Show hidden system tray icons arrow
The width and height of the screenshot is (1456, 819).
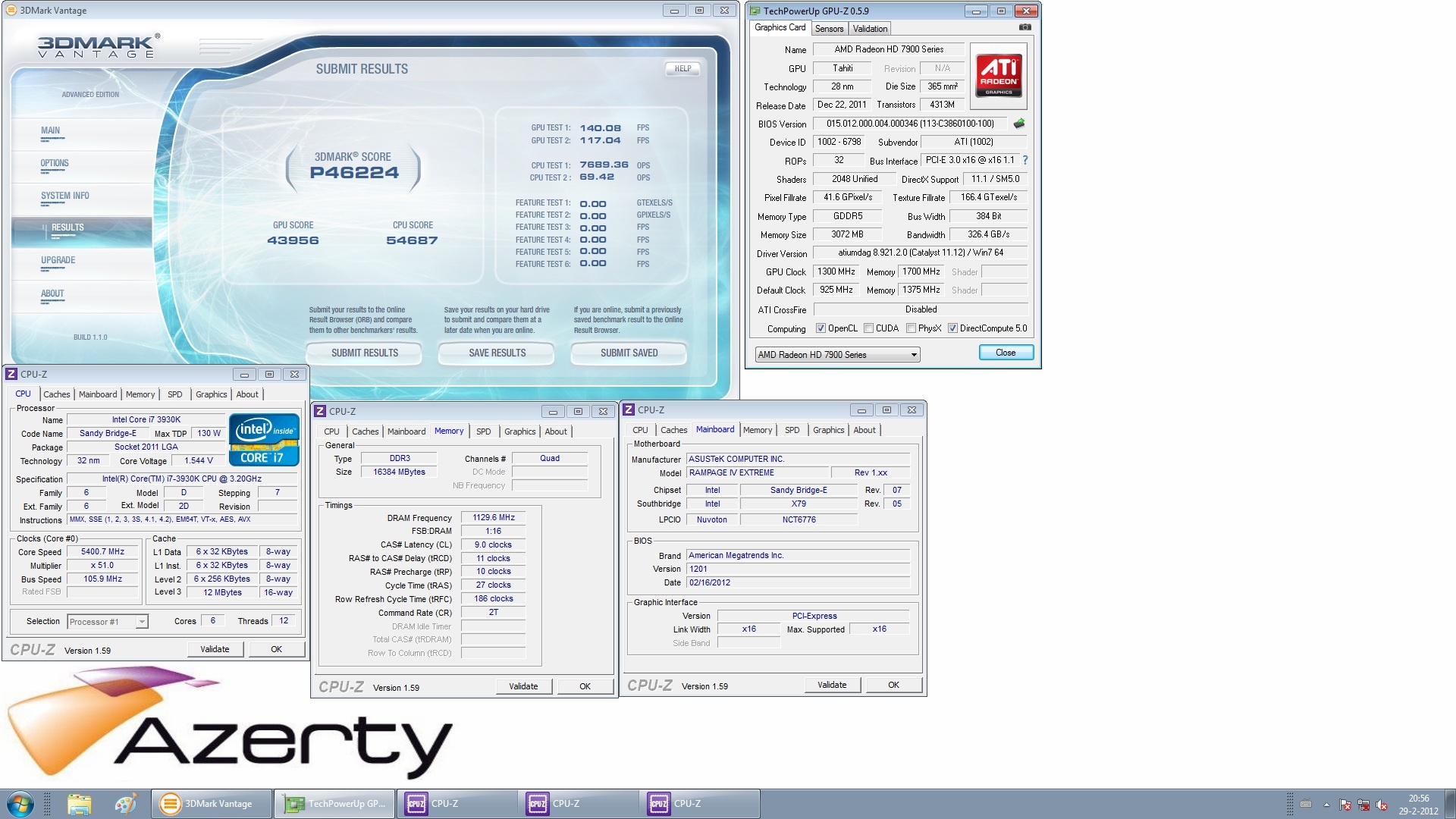1326,805
